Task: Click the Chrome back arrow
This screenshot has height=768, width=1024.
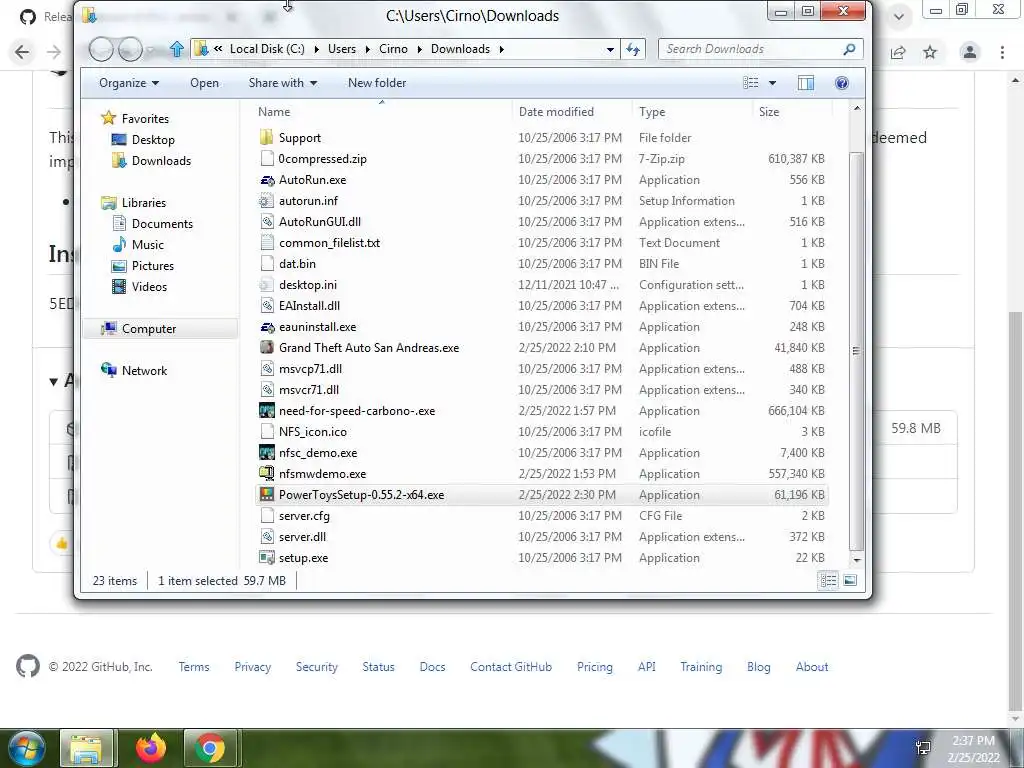Action: [x=22, y=52]
